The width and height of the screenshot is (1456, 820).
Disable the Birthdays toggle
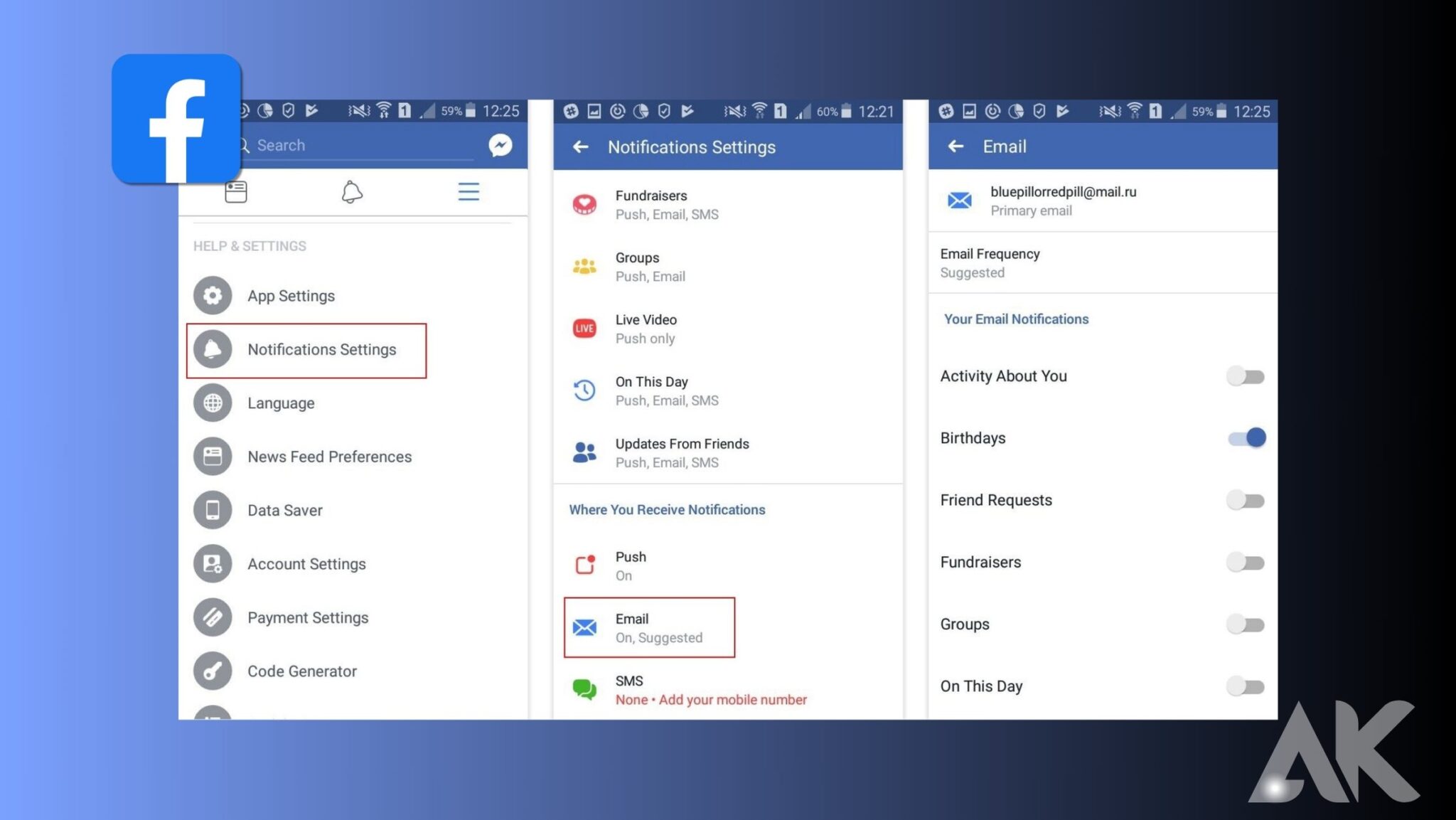click(x=1245, y=437)
